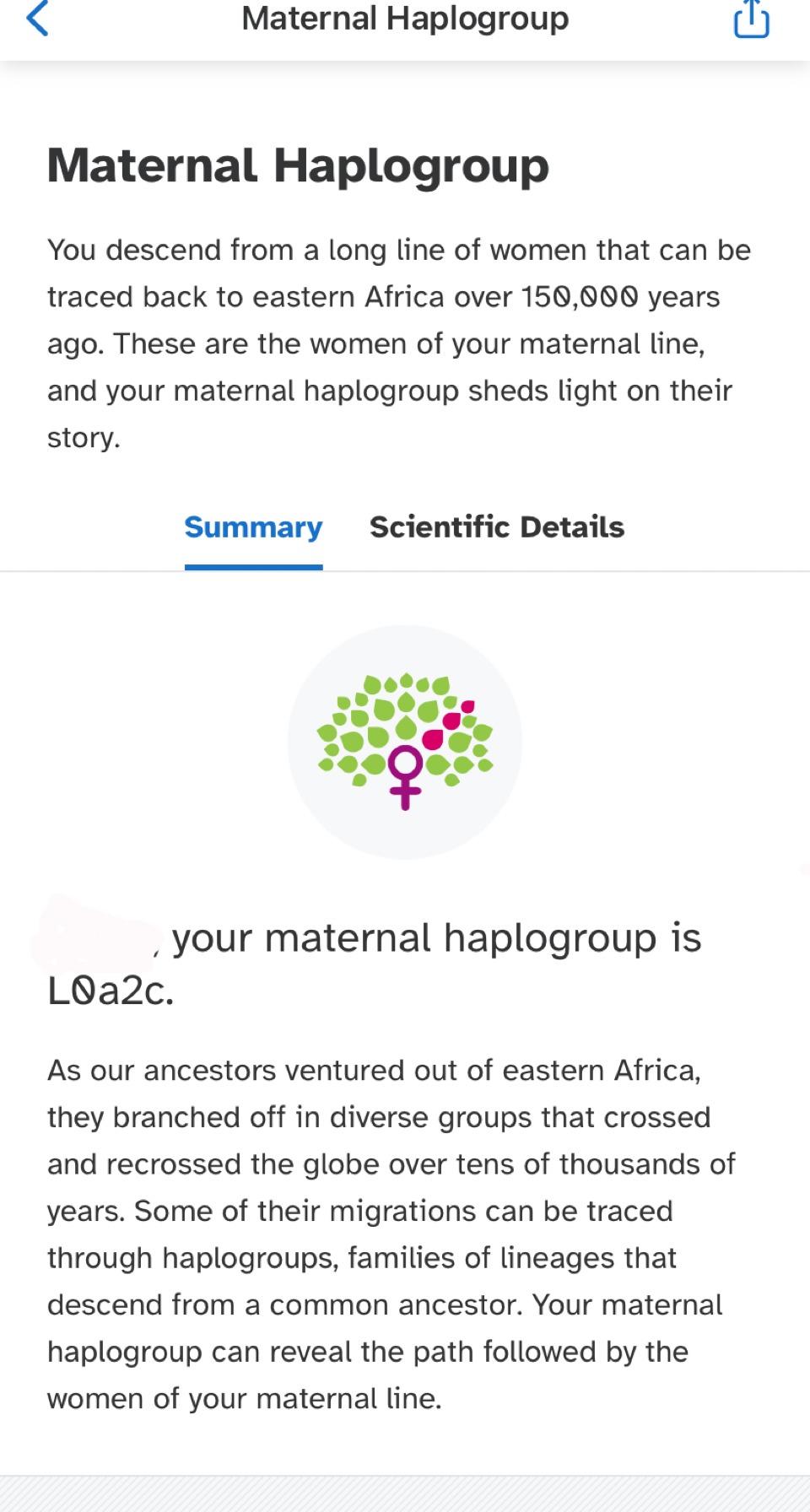Select the Summary tab
Viewport: 810px width, 1512px height.
[x=253, y=527]
